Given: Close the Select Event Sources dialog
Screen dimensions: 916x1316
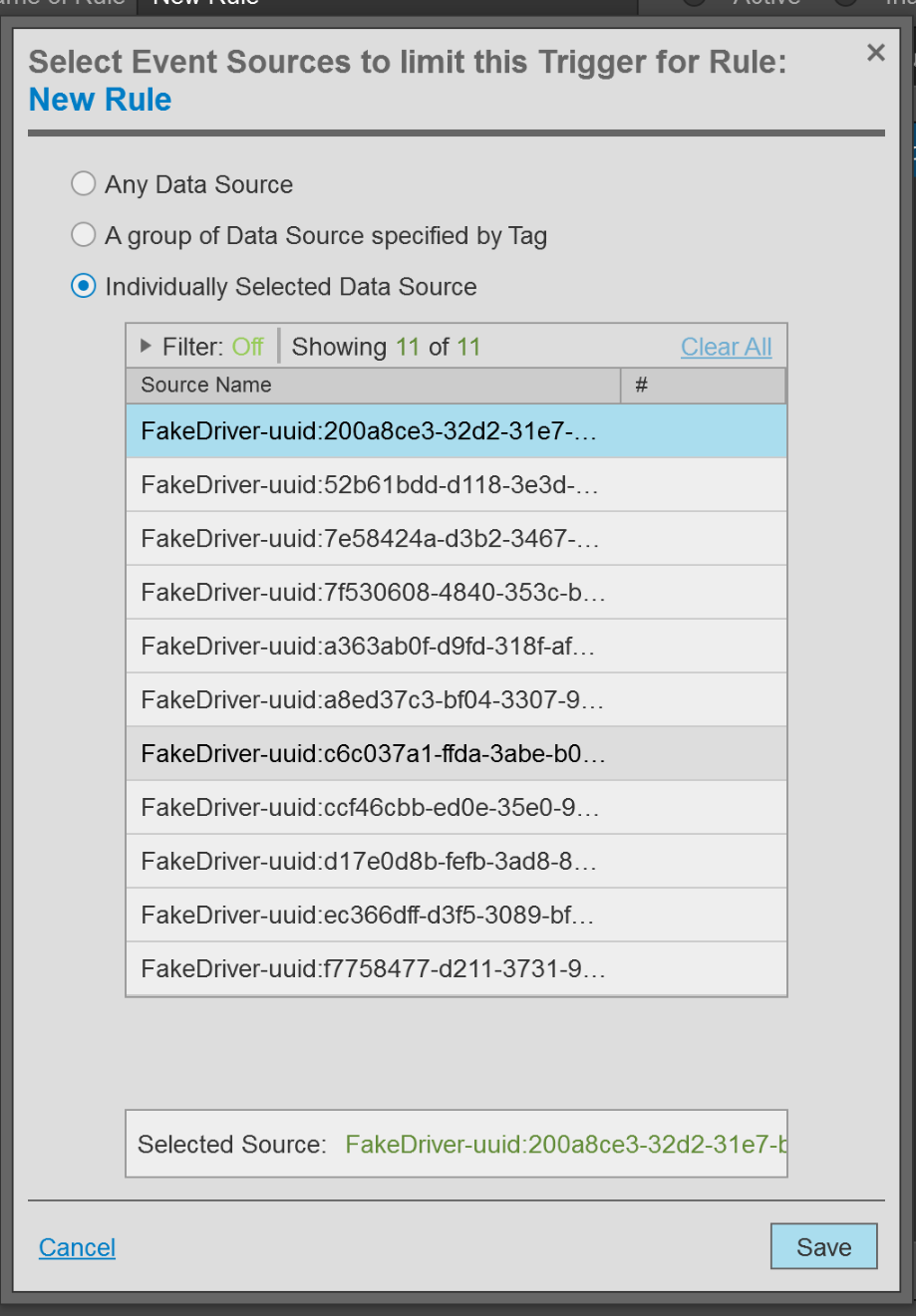Looking at the screenshot, I should click(875, 53).
